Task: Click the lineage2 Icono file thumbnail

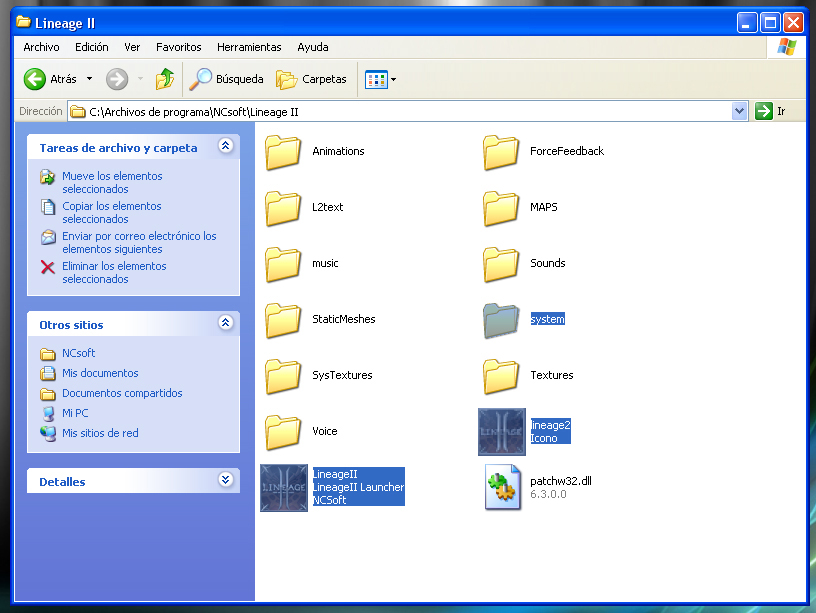Action: pos(502,432)
